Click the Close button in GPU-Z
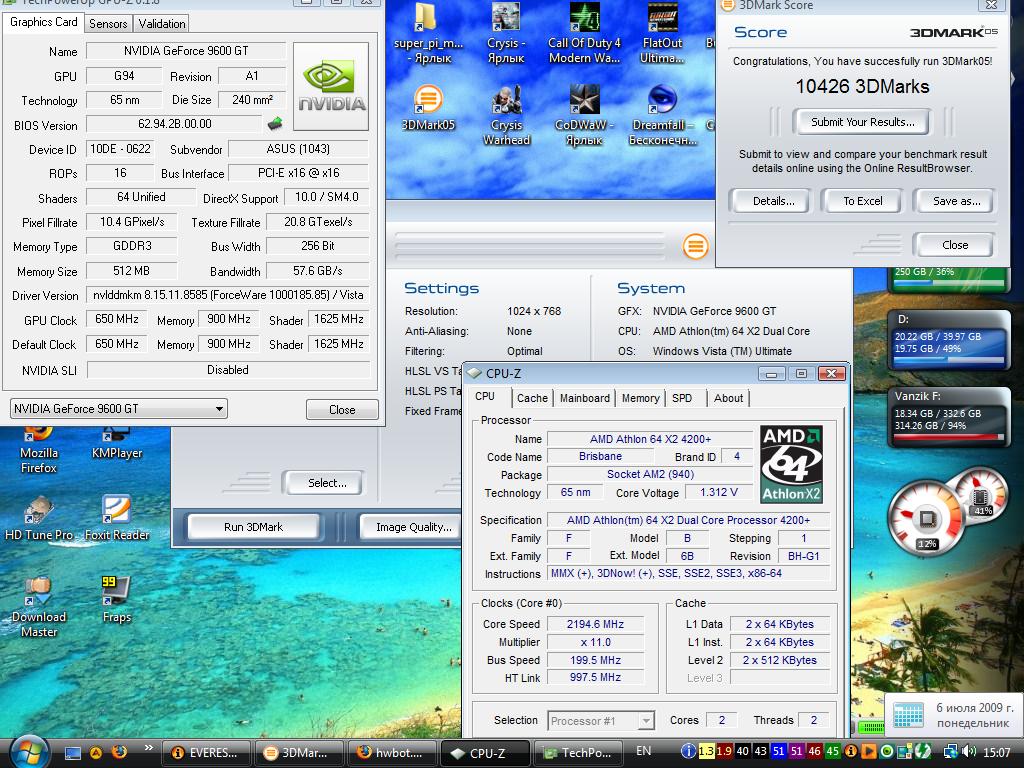The image size is (1024, 768). (342, 409)
